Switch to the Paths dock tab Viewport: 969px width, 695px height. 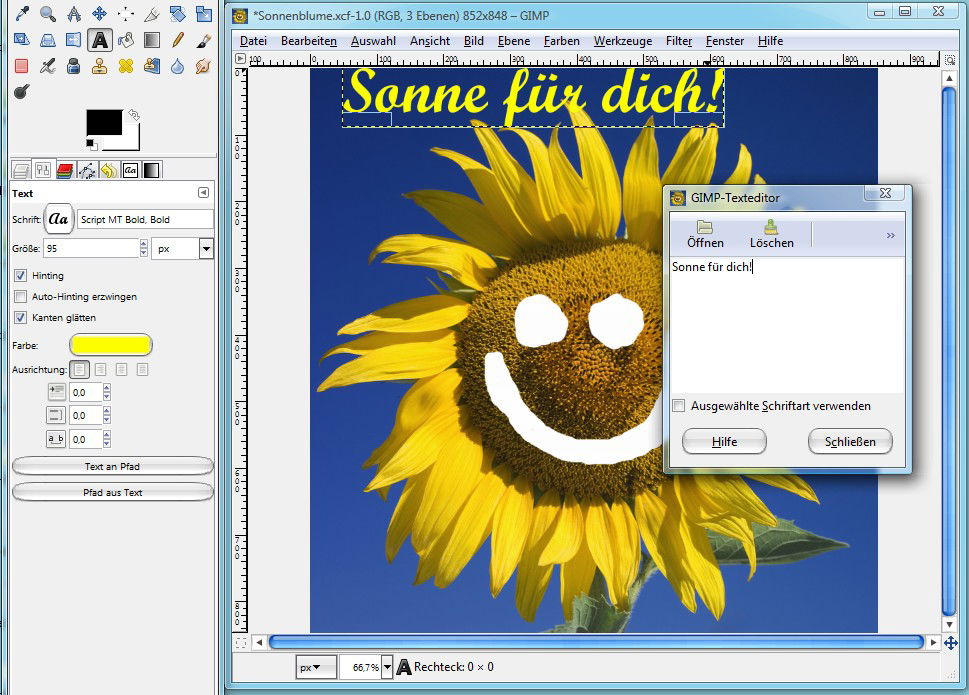click(x=87, y=170)
